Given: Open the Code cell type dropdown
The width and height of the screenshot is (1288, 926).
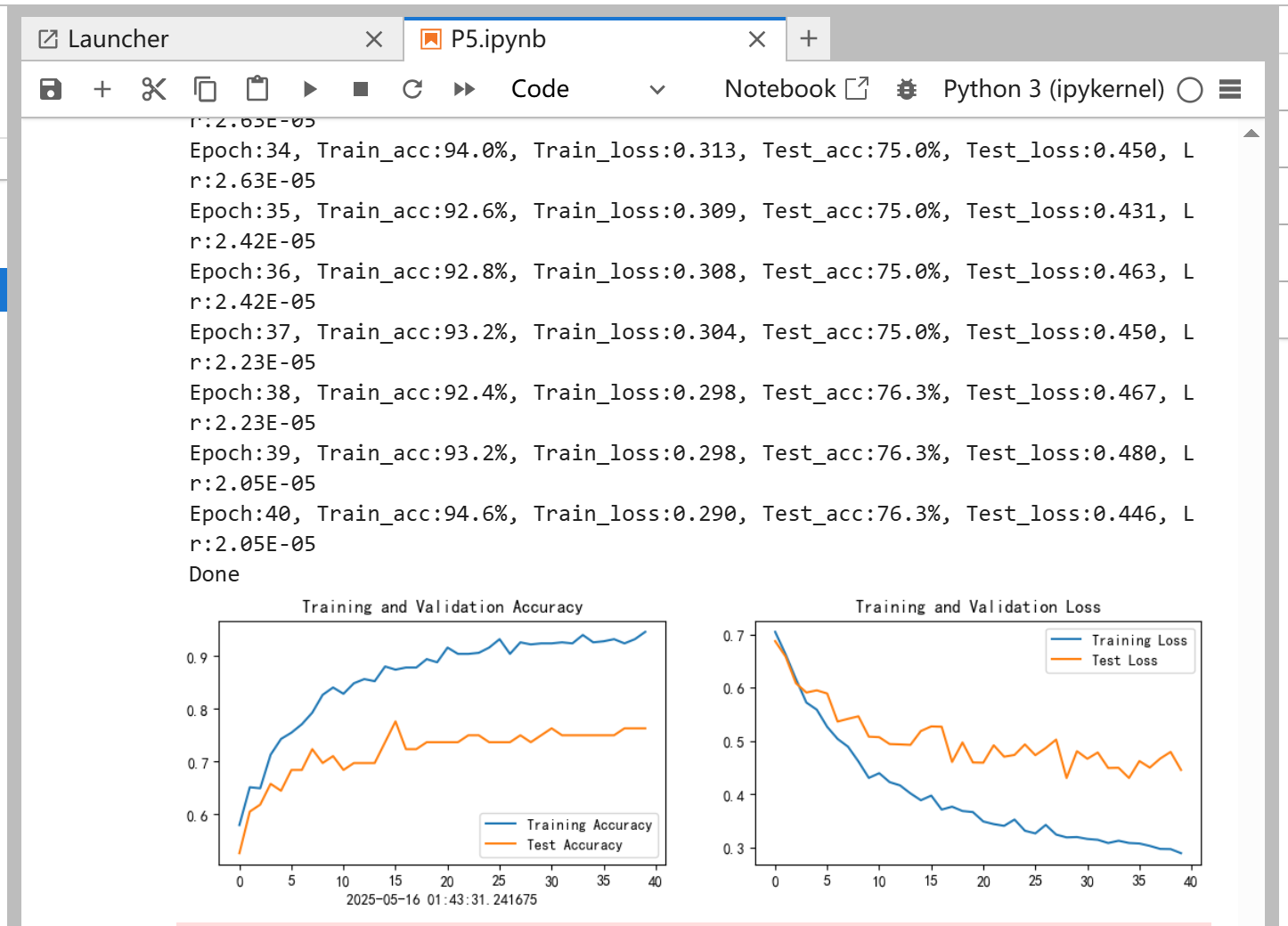Looking at the screenshot, I should click(x=588, y=89).
